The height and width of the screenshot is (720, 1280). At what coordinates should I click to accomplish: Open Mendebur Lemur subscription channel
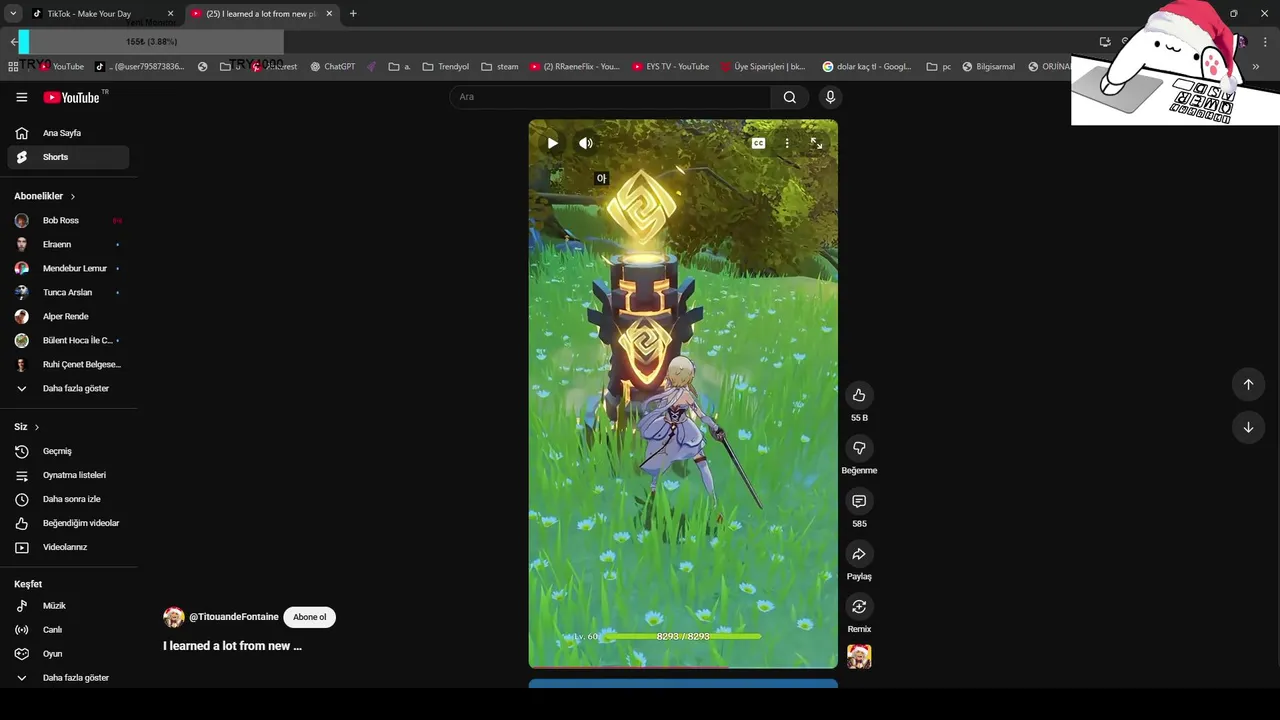click(68, 268)
